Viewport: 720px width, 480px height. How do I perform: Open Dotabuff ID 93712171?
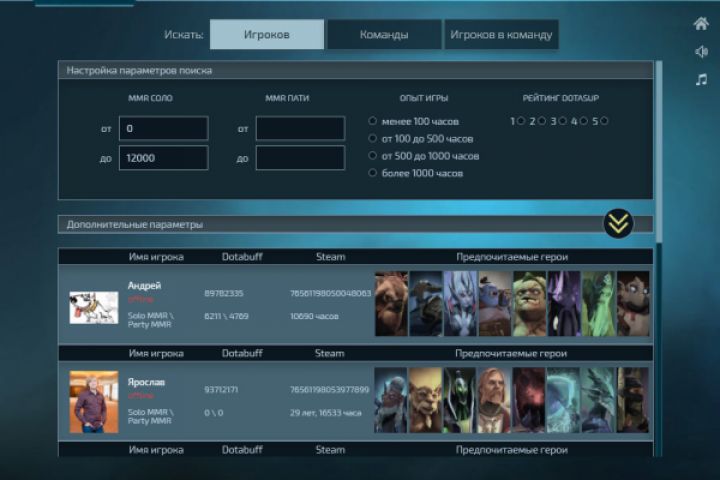pyautogui.click(x=221, y=390)
